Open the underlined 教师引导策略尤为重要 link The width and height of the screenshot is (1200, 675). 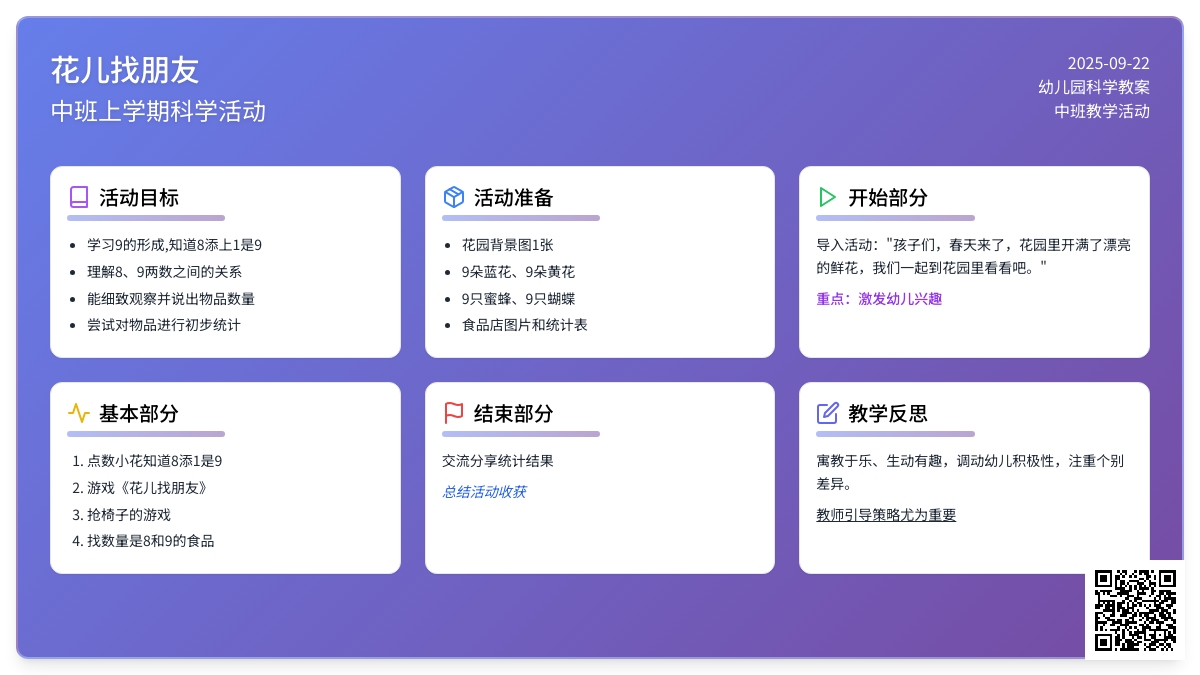coord(886,515)
